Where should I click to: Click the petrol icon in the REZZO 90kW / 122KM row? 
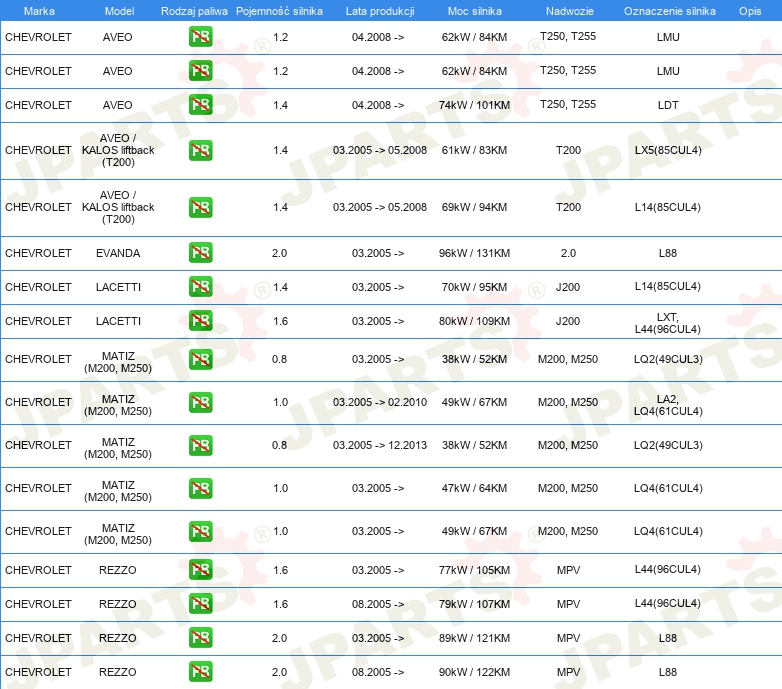click(x=200, y=671)
